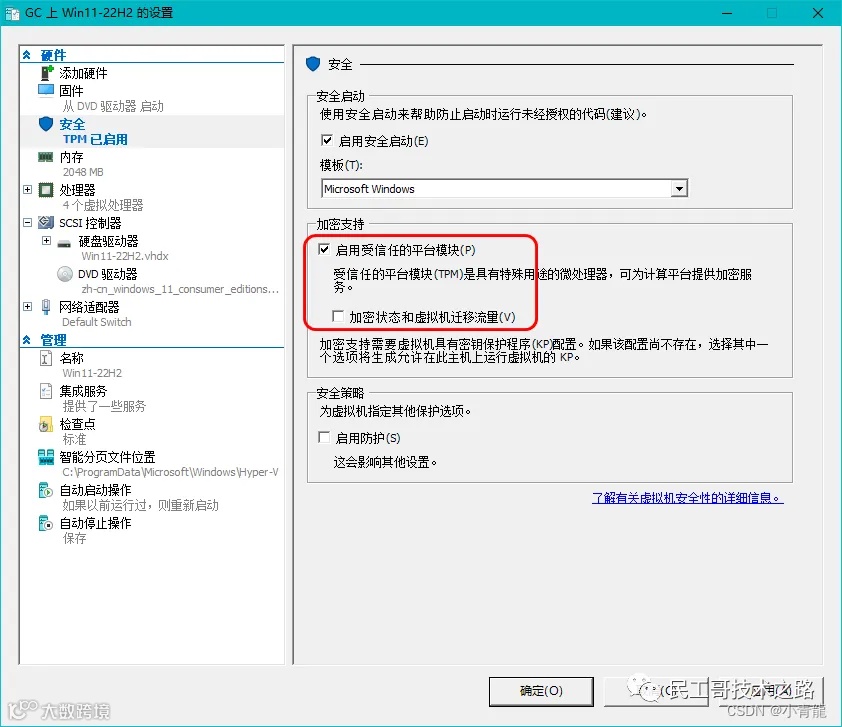
Task: Select 添加硬件 in the settings tree
Action: click(83, 73)
